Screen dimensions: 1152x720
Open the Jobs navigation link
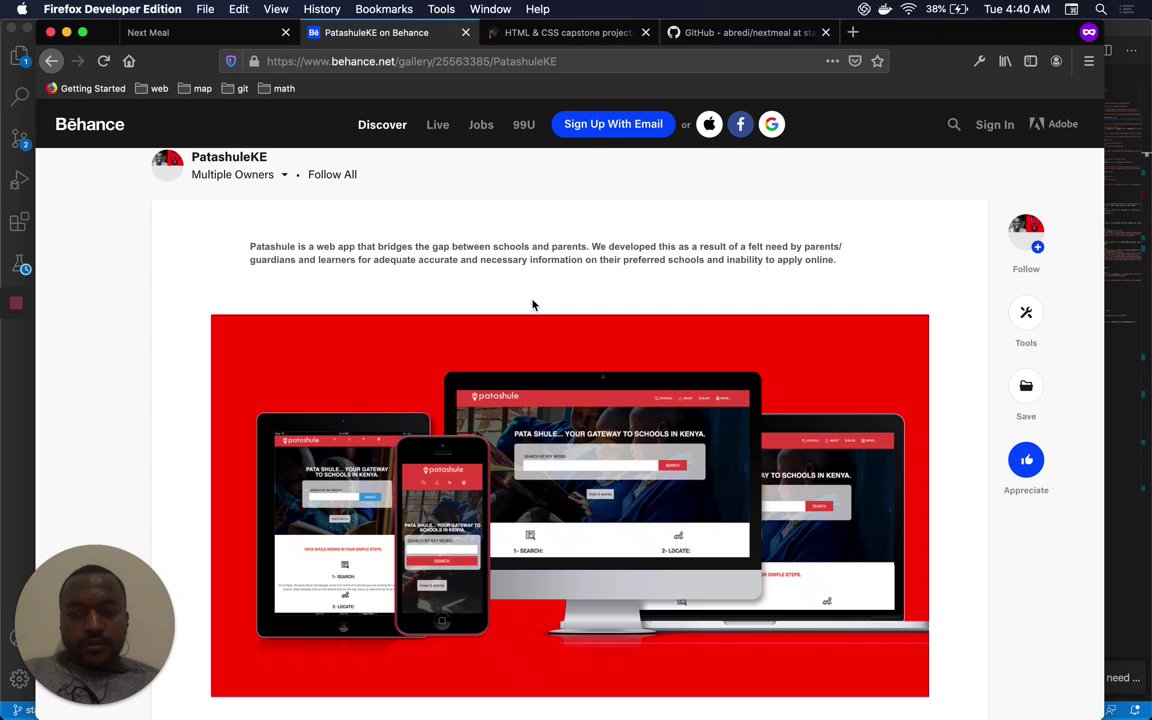(x=481, y=125)
